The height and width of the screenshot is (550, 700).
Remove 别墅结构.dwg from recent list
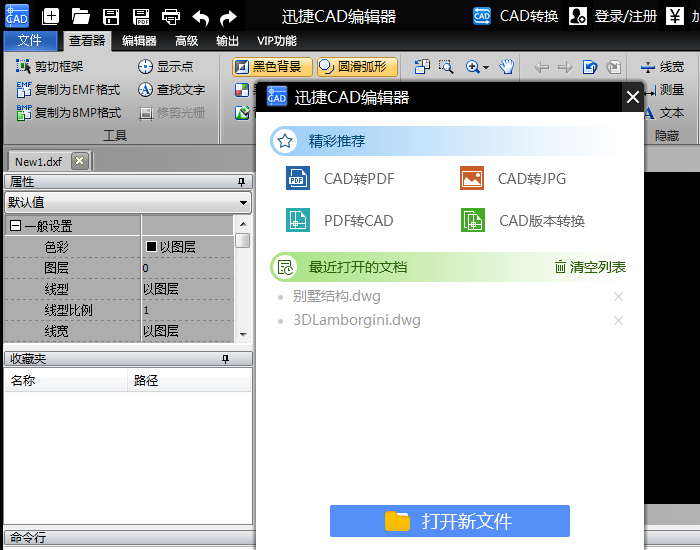618,296
